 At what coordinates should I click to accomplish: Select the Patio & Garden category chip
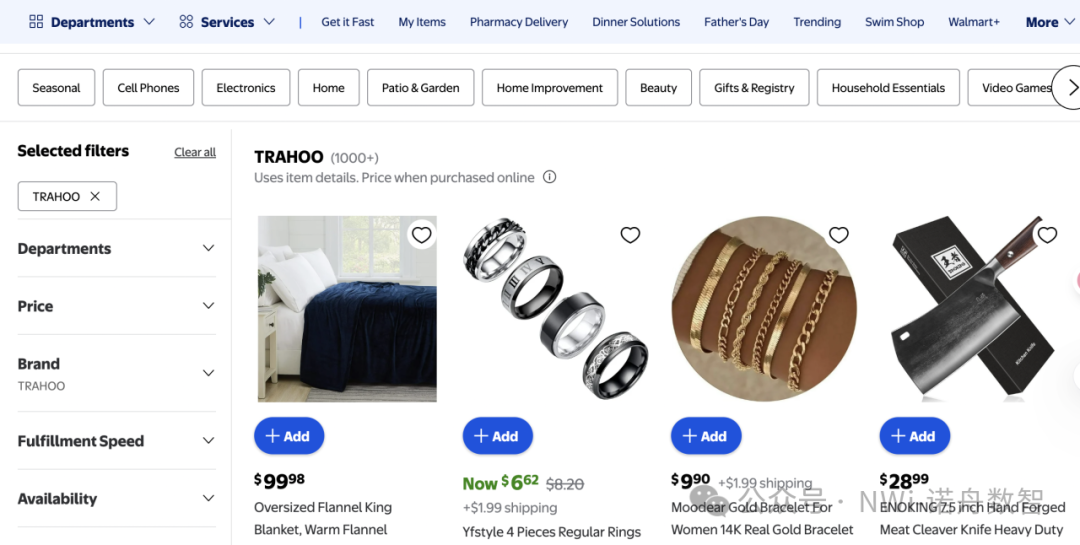point(420,88)
